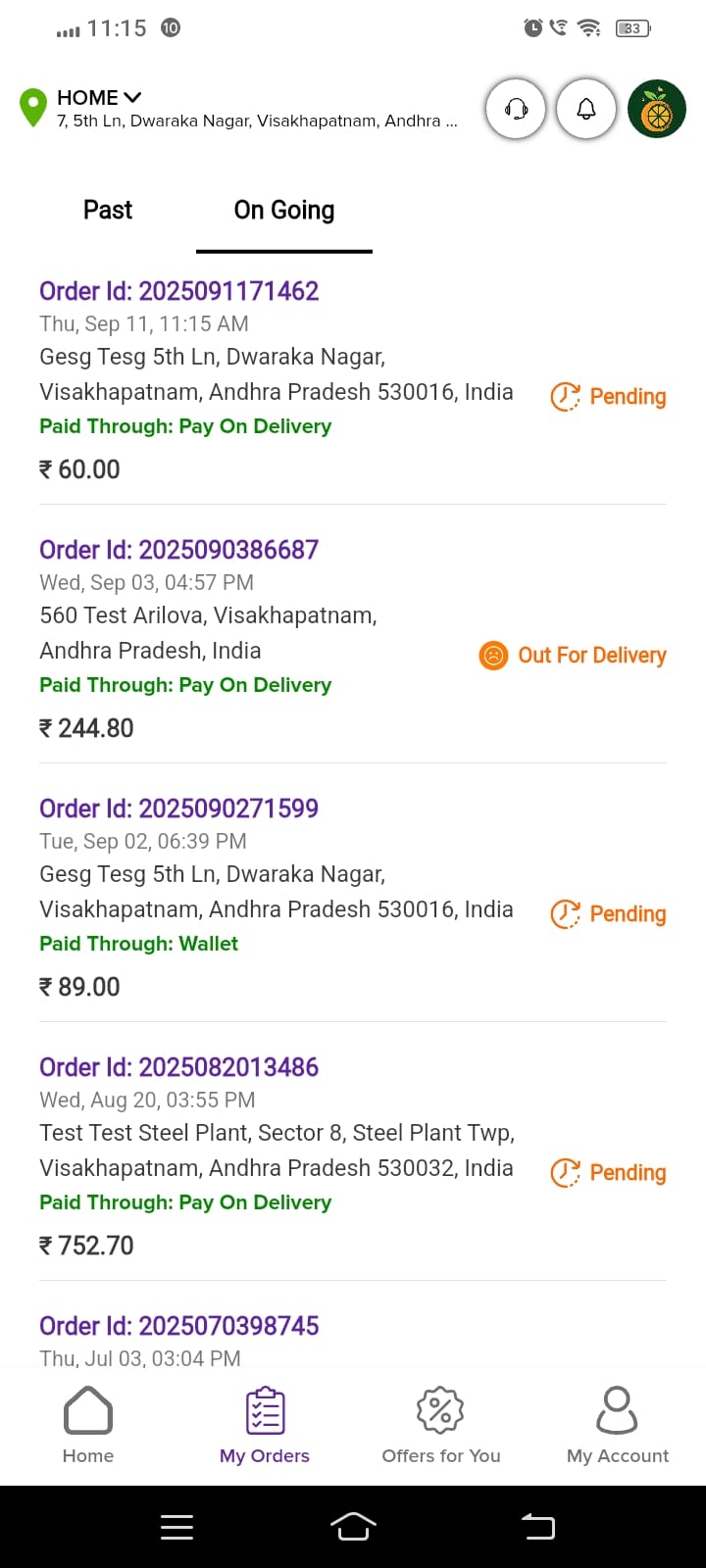Tap the delivery address text in the header
Image resolution: width=706 pixels, height=1568 pixels.
coord(257,122)
